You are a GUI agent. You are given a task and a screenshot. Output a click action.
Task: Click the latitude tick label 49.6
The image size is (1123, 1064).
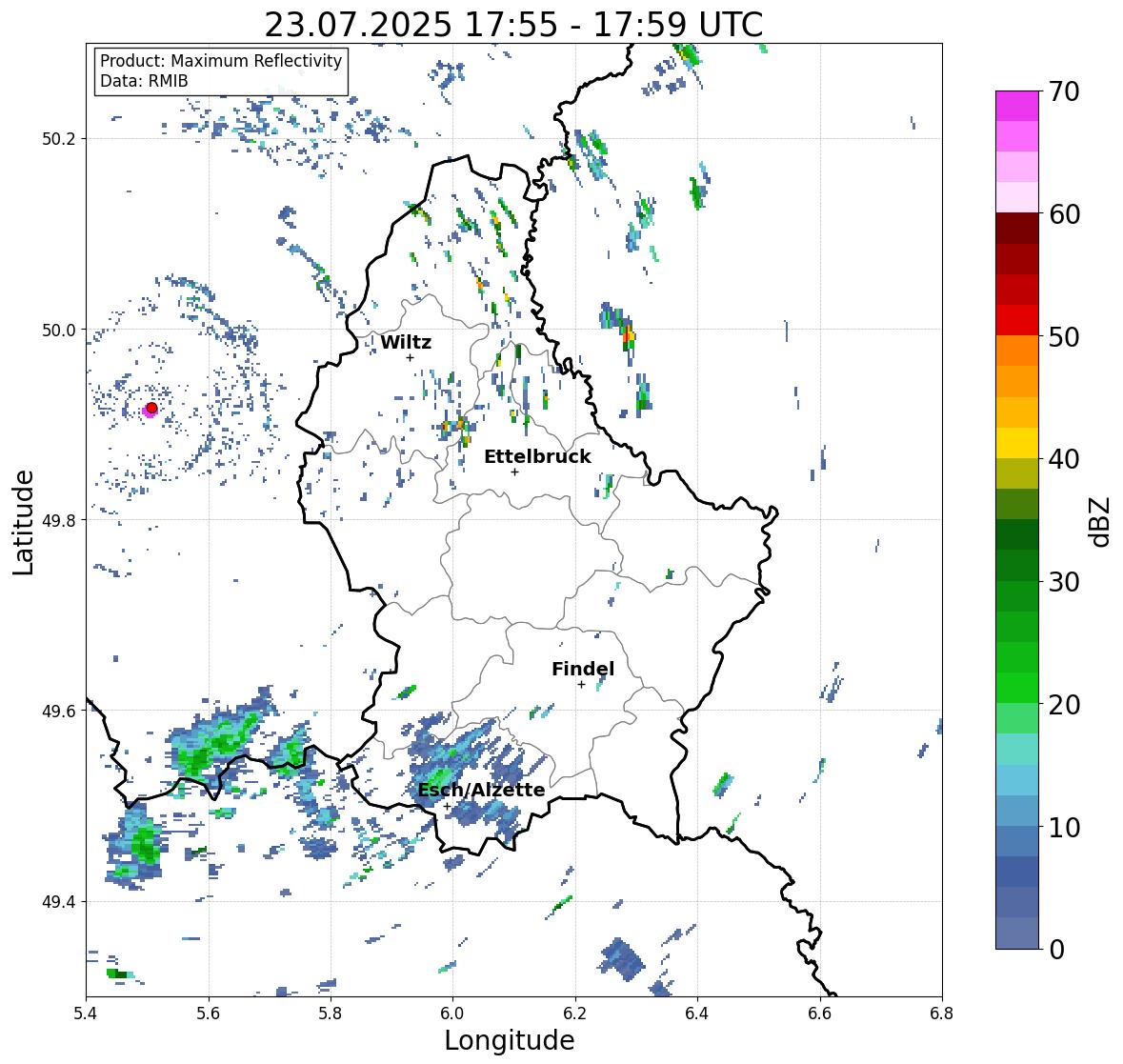click(x=59, y=711)
